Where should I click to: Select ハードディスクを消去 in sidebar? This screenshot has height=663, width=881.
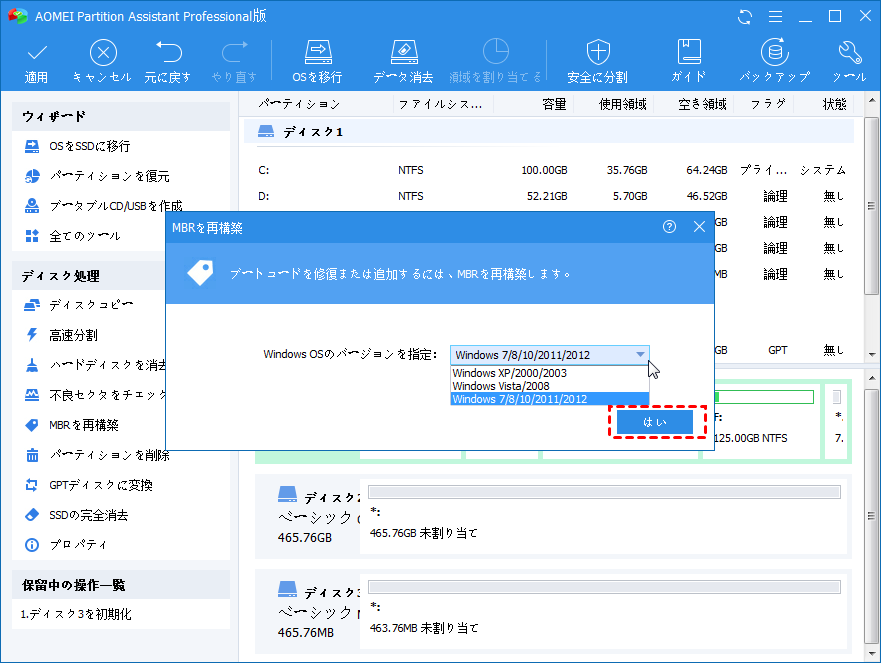click(x=94, y=365)
